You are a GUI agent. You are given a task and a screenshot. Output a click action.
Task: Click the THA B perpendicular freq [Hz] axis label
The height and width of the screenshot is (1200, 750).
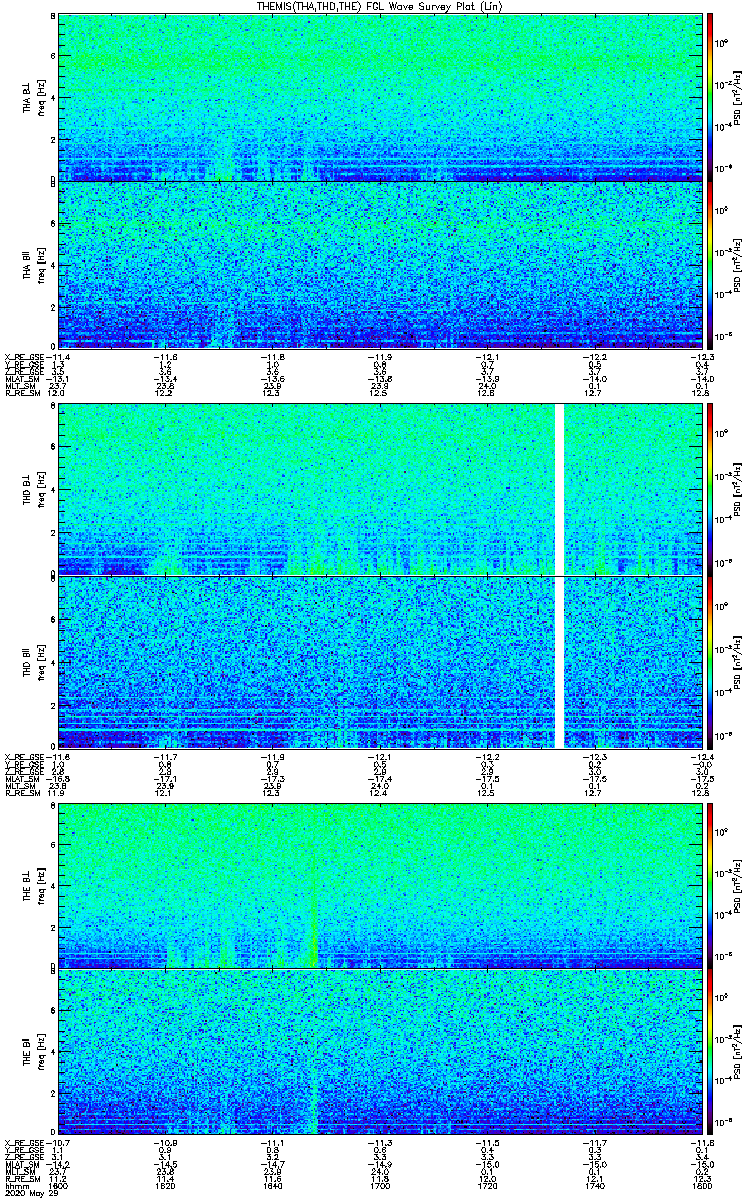(42, 97)
